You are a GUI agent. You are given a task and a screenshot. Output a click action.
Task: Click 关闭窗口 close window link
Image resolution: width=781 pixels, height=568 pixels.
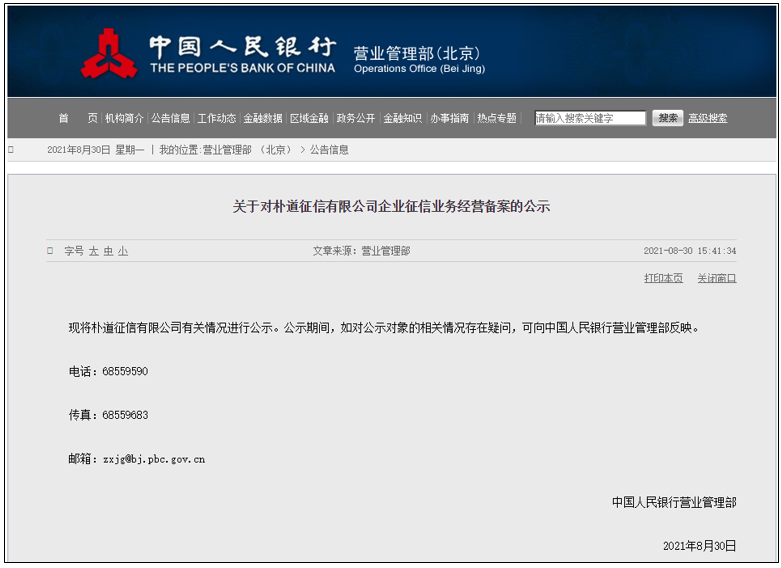pyautogui.click(x=717, y=278)
